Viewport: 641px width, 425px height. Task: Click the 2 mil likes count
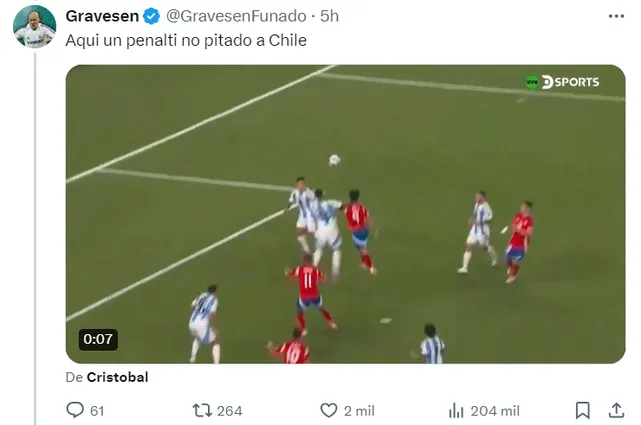pos(359,411)
